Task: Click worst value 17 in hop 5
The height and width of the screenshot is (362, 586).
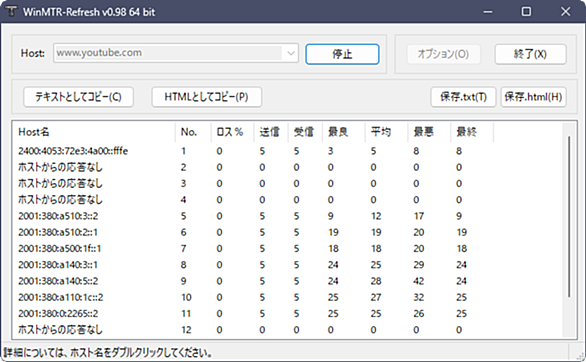Action: (x=419, y=216)
